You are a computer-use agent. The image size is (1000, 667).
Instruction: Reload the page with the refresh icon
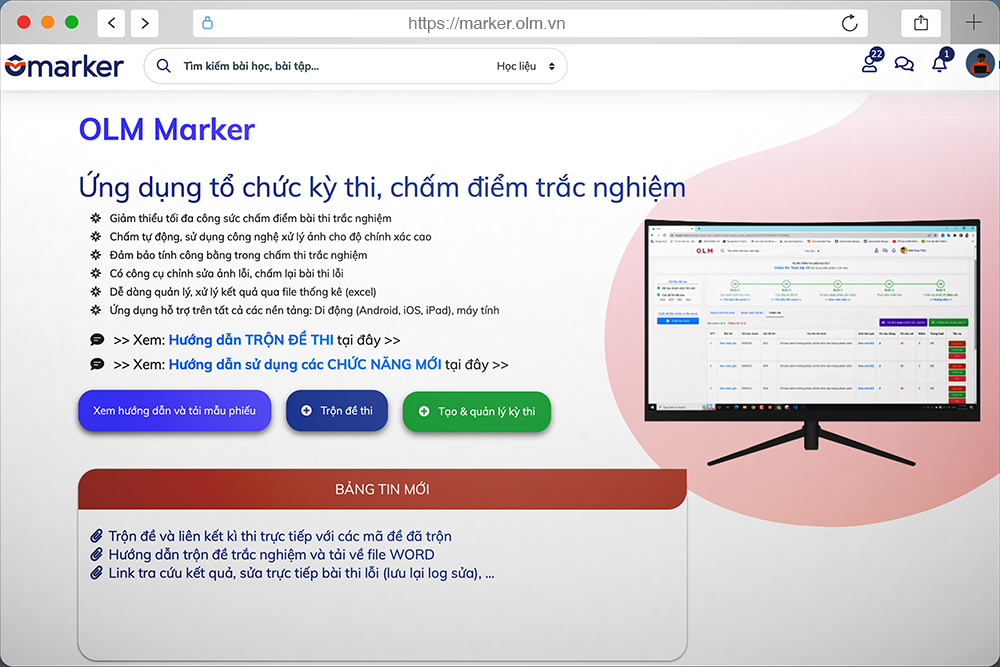pyautogui.click(x=849, y=22)
